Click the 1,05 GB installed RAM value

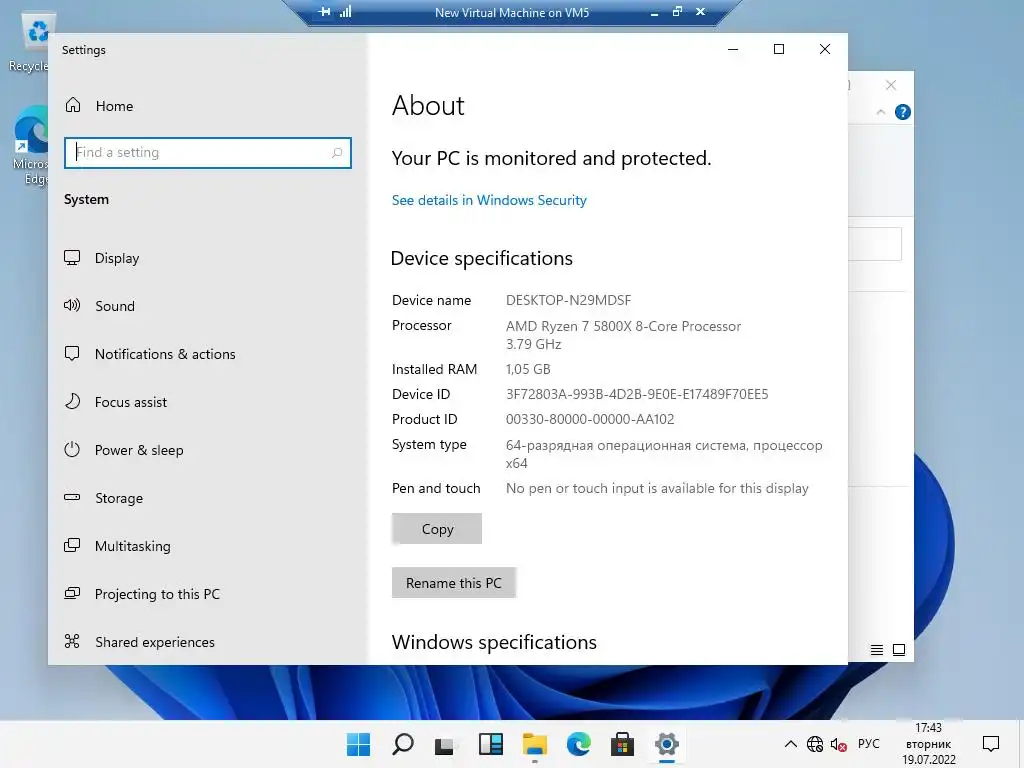coord(528,370)
